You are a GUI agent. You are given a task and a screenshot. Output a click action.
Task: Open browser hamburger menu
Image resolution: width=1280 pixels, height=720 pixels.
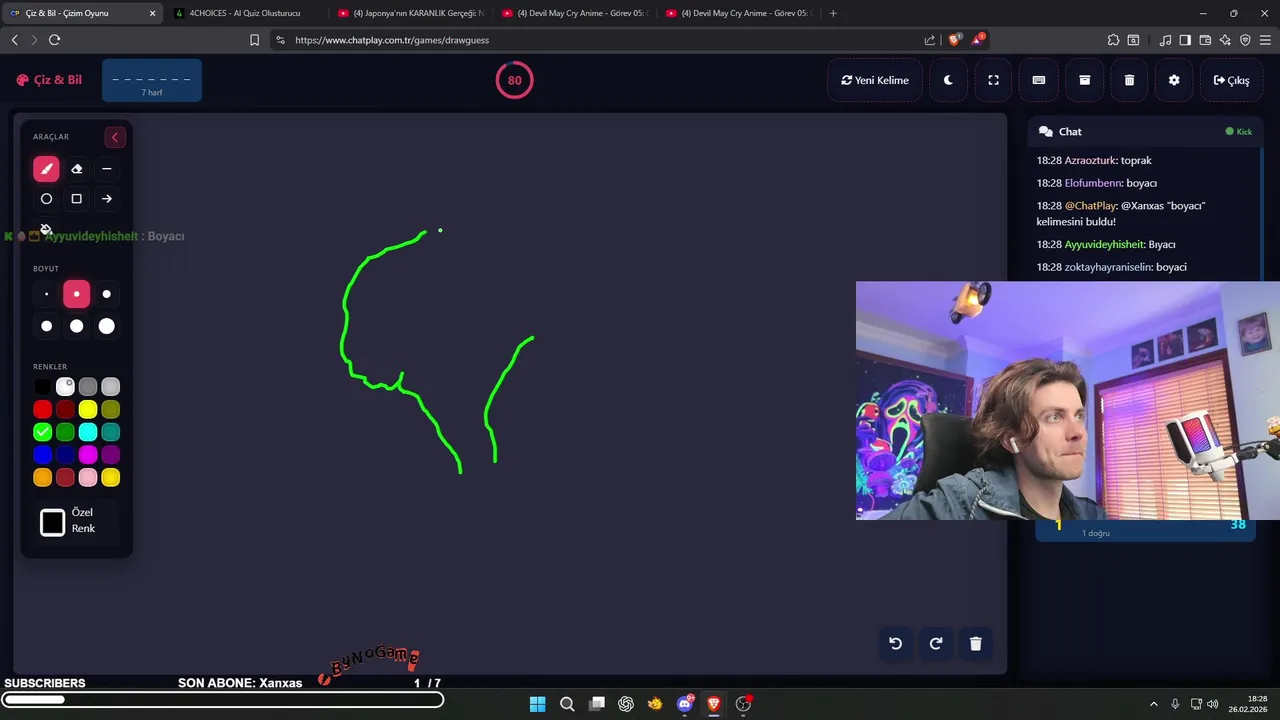(1265, 40)
